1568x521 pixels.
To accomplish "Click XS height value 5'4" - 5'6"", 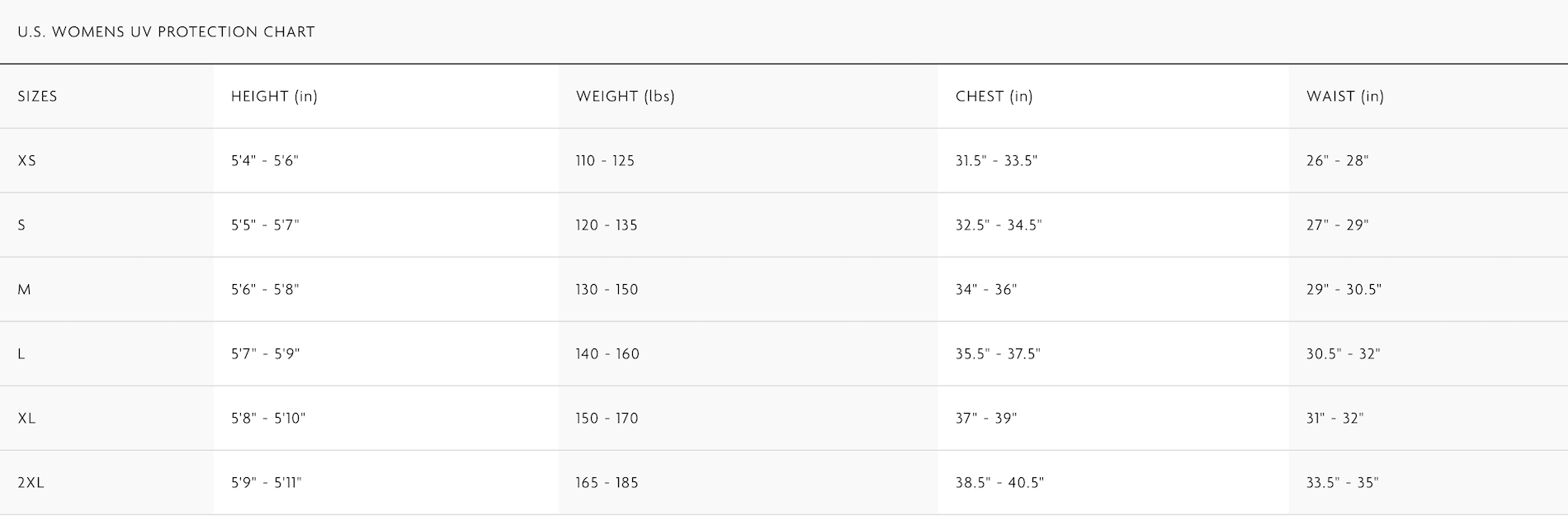I will [x=265, y=161].
